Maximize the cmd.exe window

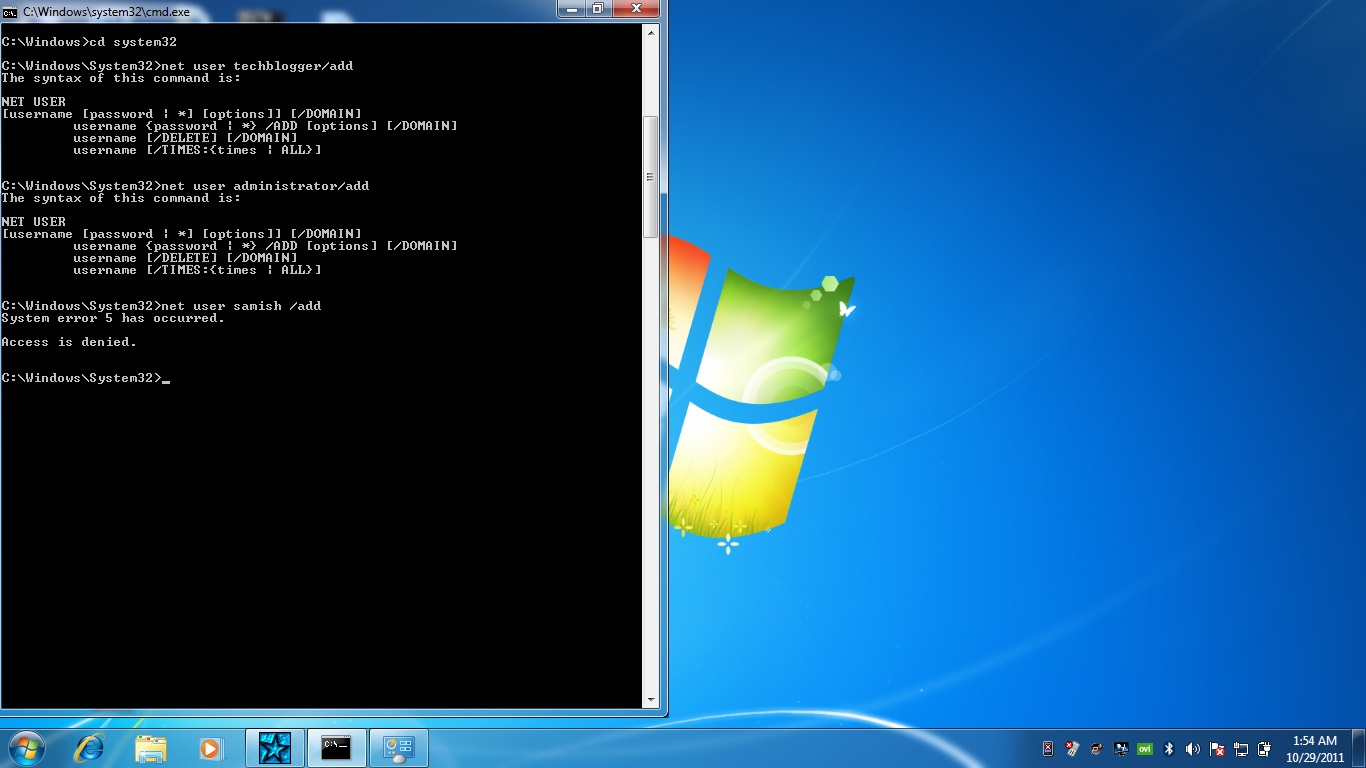[598, 9]
